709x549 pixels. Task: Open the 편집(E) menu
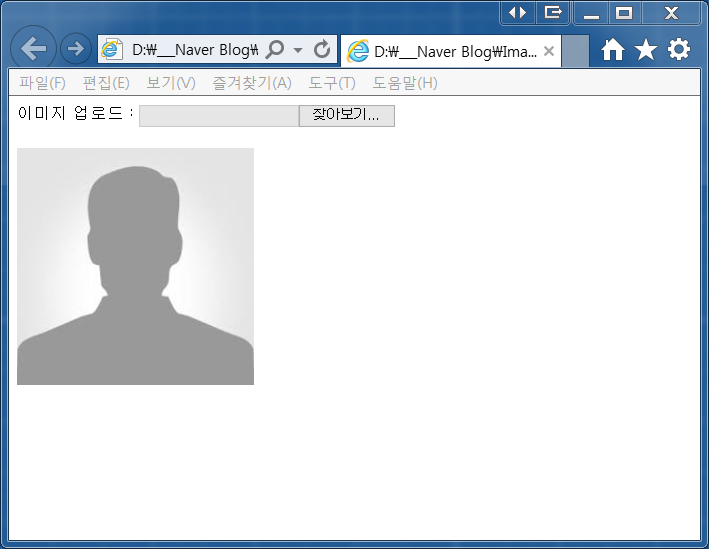click(x=106, y=83)
